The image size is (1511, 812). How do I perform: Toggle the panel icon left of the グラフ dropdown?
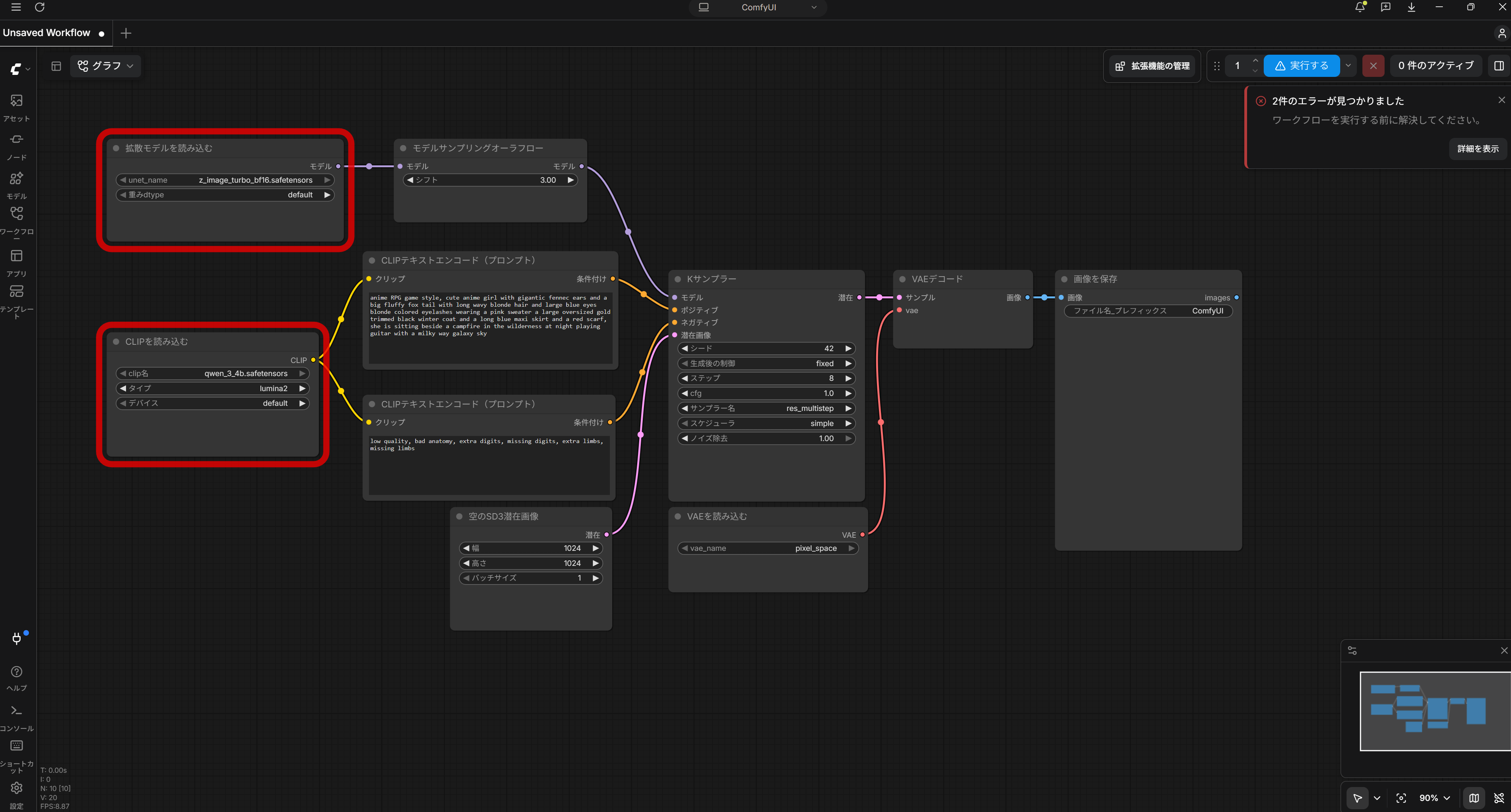56,66
